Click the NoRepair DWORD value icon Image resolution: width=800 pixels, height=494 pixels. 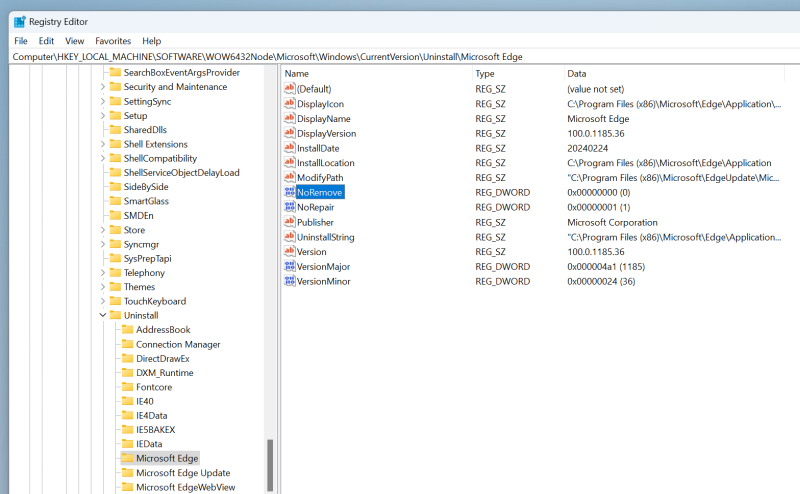289,207
